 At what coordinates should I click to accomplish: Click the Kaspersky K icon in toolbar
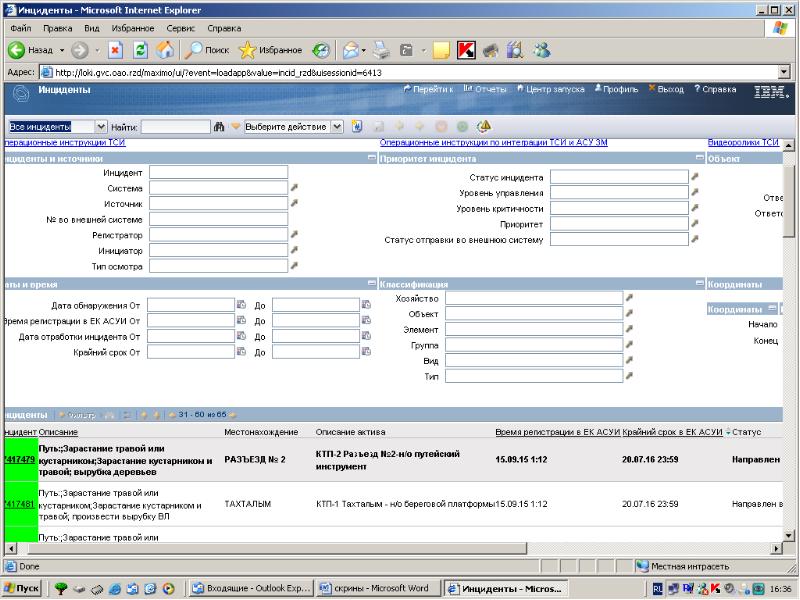pos(466,50)
